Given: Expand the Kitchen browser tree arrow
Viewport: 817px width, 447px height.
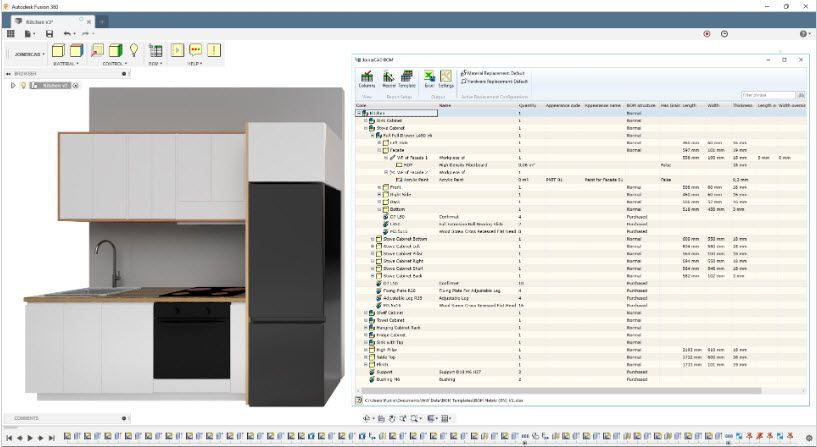Looking at the screenshot, I should [x=13, y=85].
